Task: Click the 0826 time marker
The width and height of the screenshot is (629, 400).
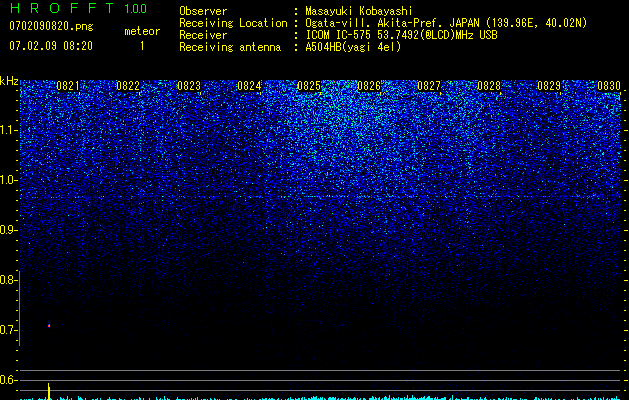Action: (x=369, y=86)
